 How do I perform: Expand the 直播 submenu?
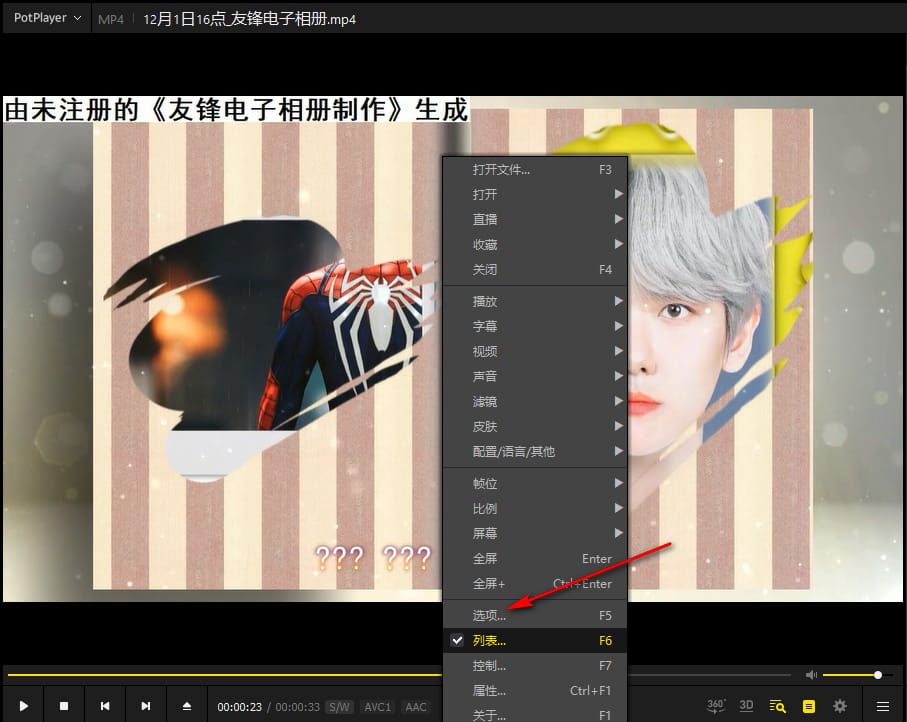click(x=535, y=219)
